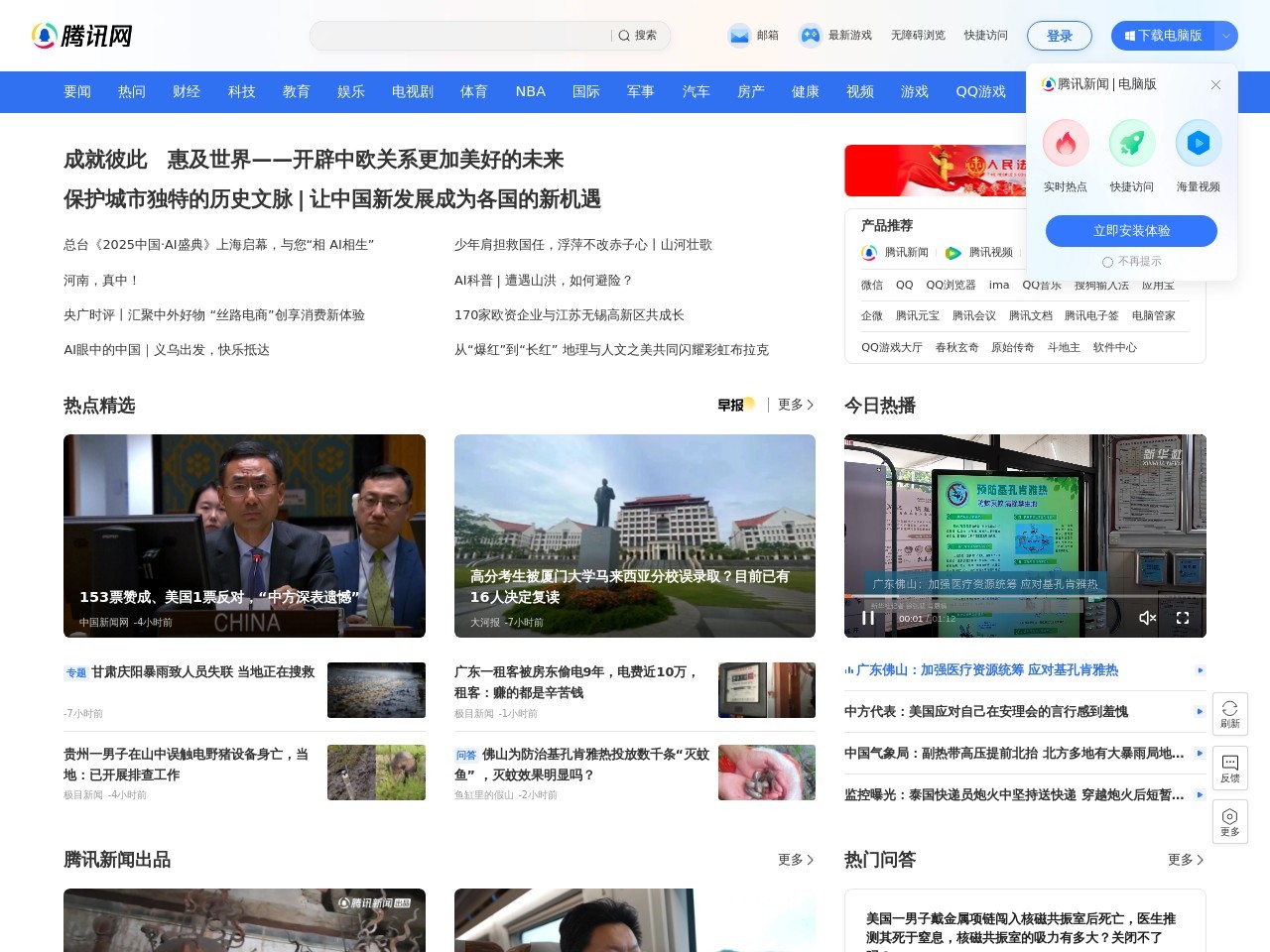Open the 早报 morning report link

pyautogui.click(x=736, y=405)
